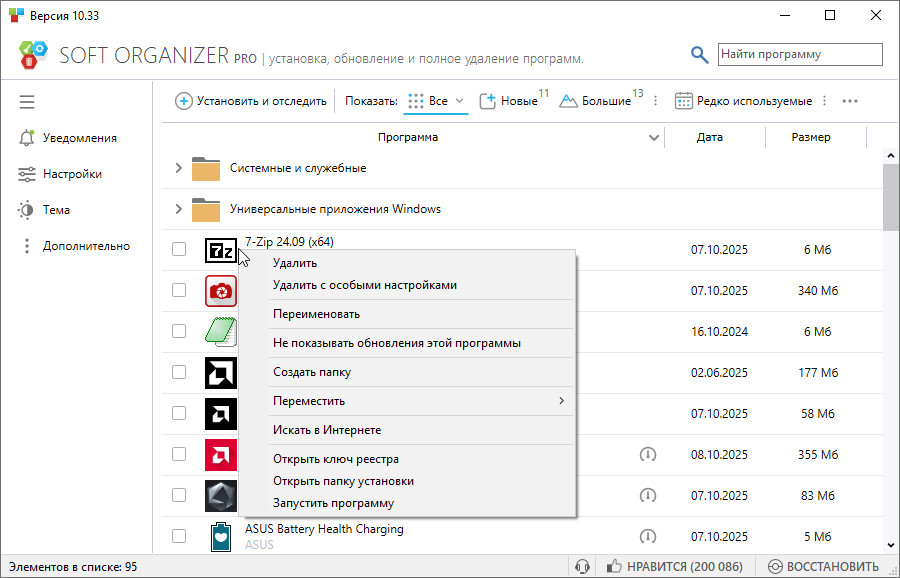
Task: Open the Все view dropdown
Action: [x=437, y=101]
